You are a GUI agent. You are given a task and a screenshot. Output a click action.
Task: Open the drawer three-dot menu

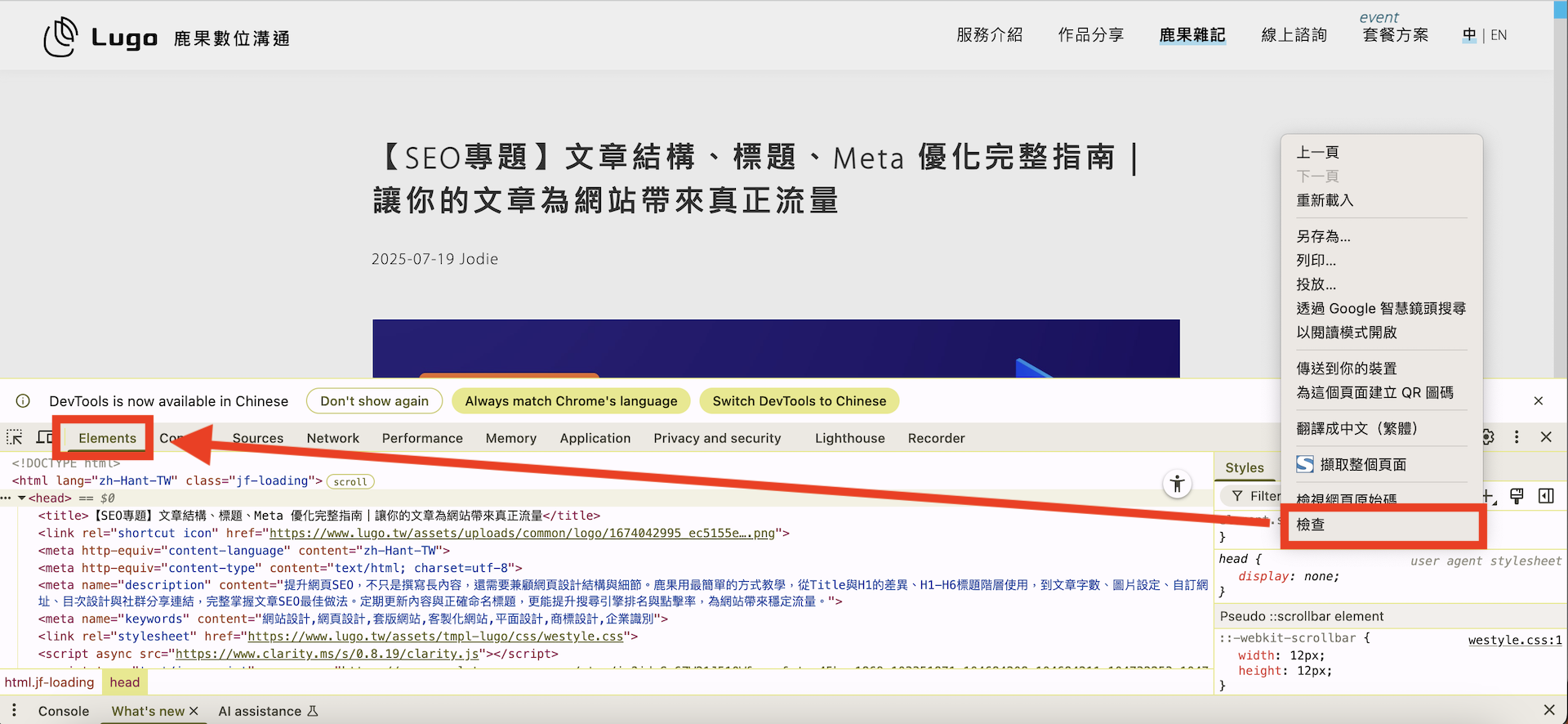pos(14,710)
